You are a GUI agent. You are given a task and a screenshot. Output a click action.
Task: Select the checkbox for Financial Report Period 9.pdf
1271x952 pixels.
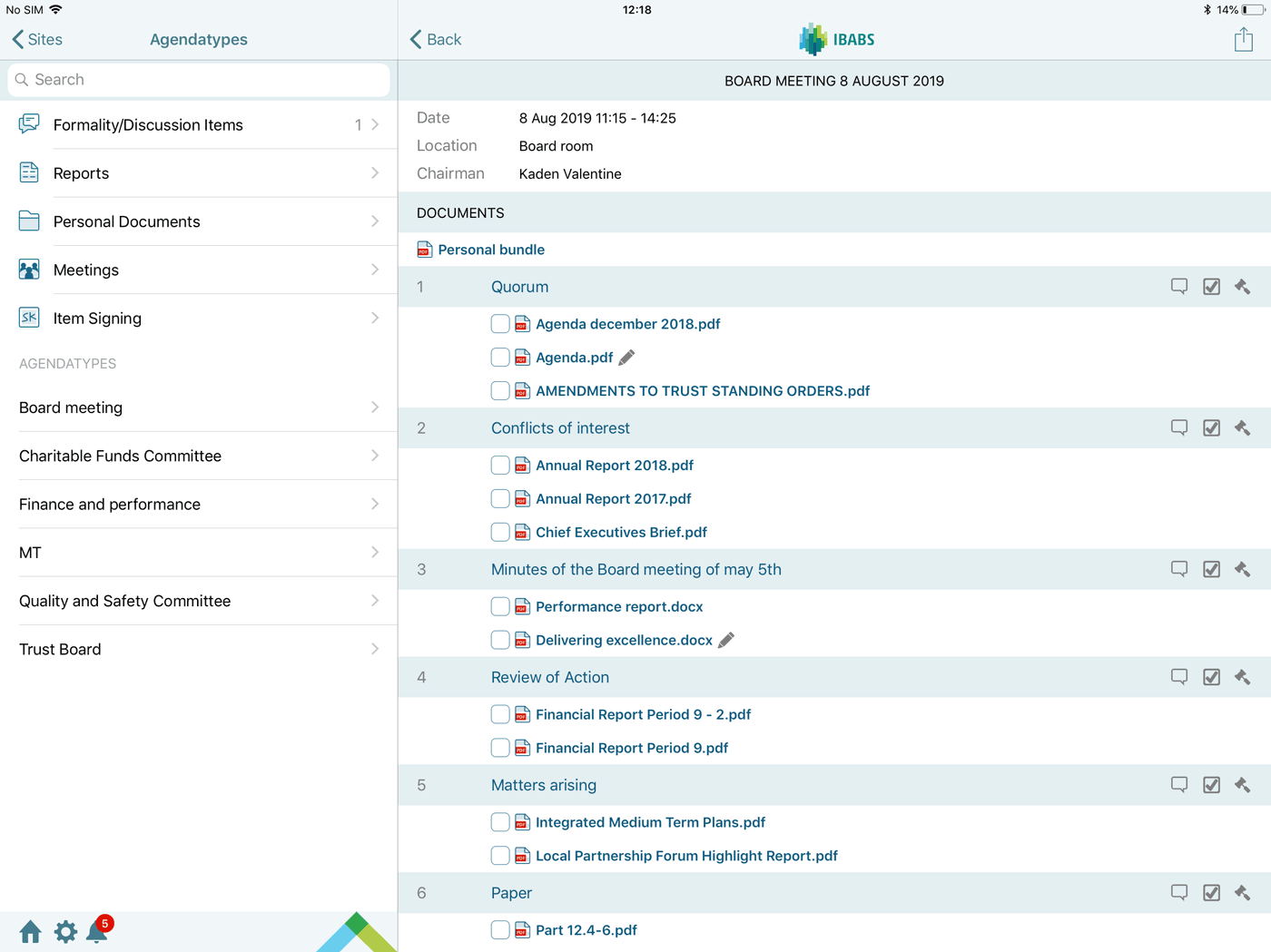pos(499,748)
